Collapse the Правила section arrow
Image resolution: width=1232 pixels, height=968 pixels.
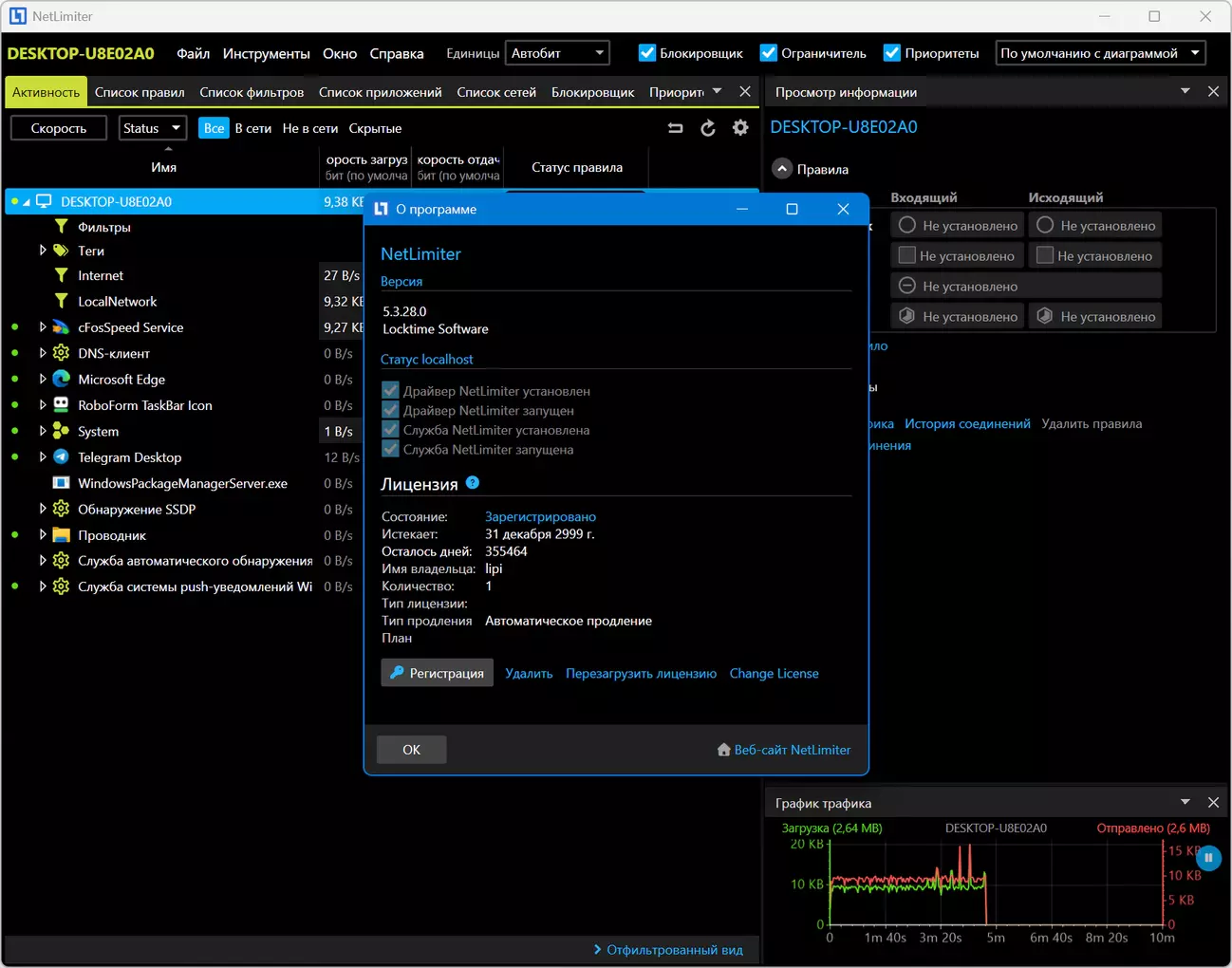(x=782, y=169)
